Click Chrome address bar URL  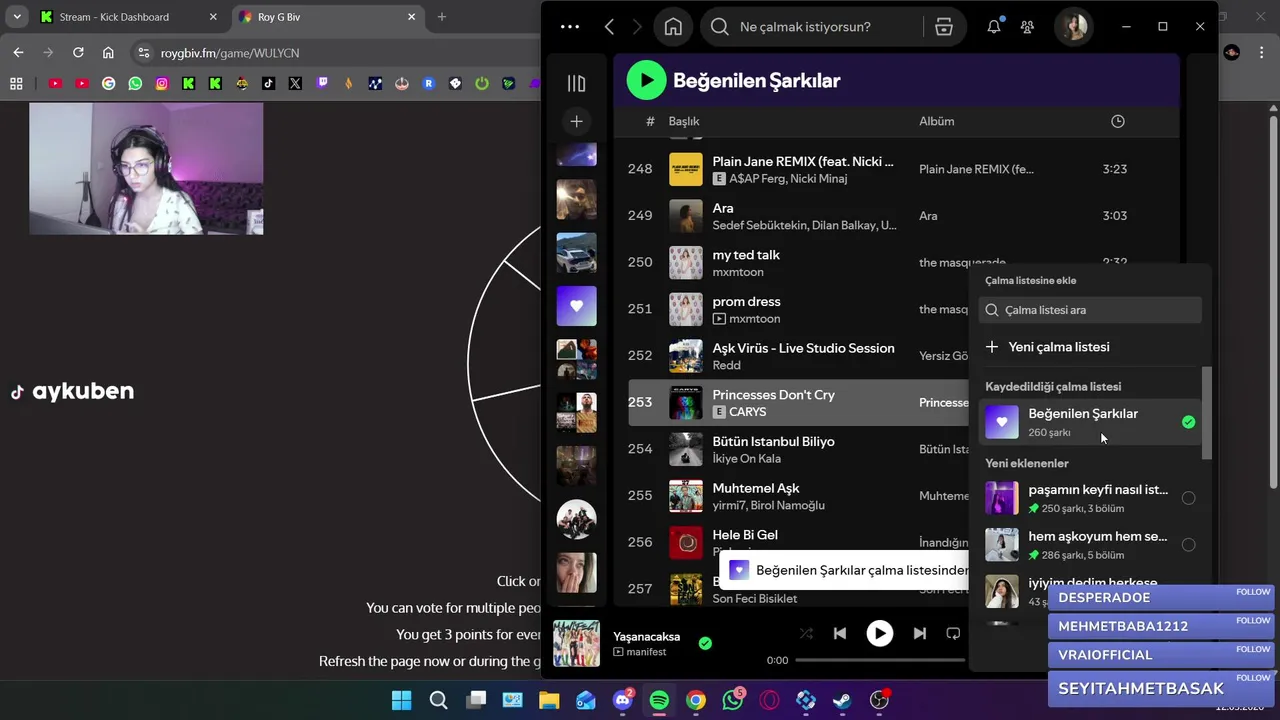[230, 53]
